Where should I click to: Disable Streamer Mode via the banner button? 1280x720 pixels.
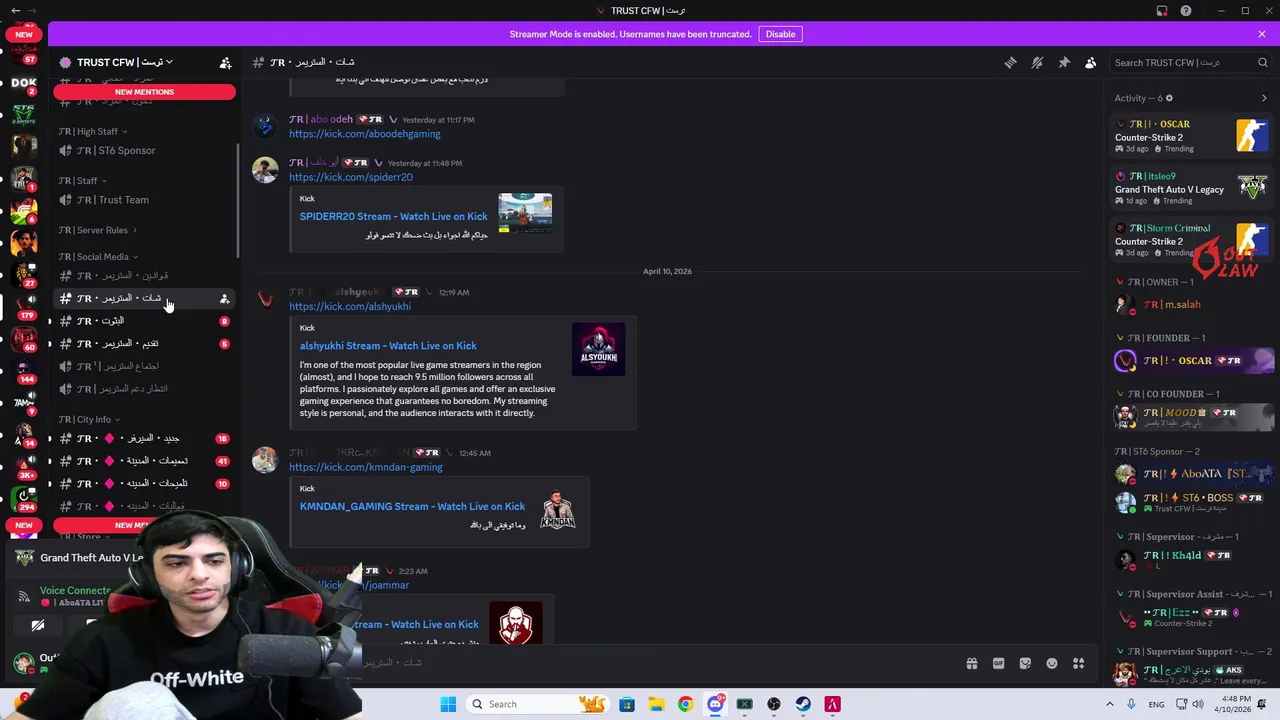pos(780,34)
